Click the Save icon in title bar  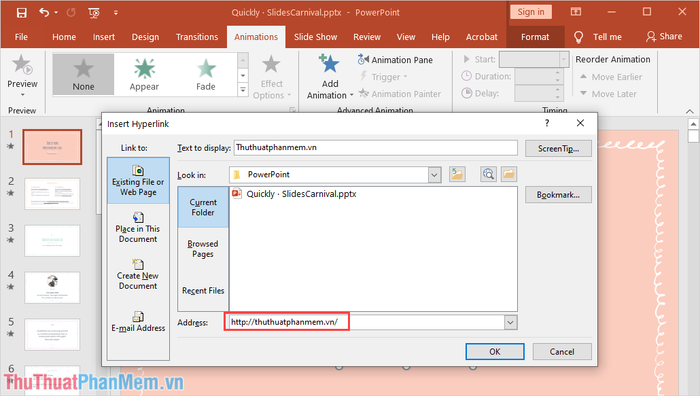click(21, 13)
